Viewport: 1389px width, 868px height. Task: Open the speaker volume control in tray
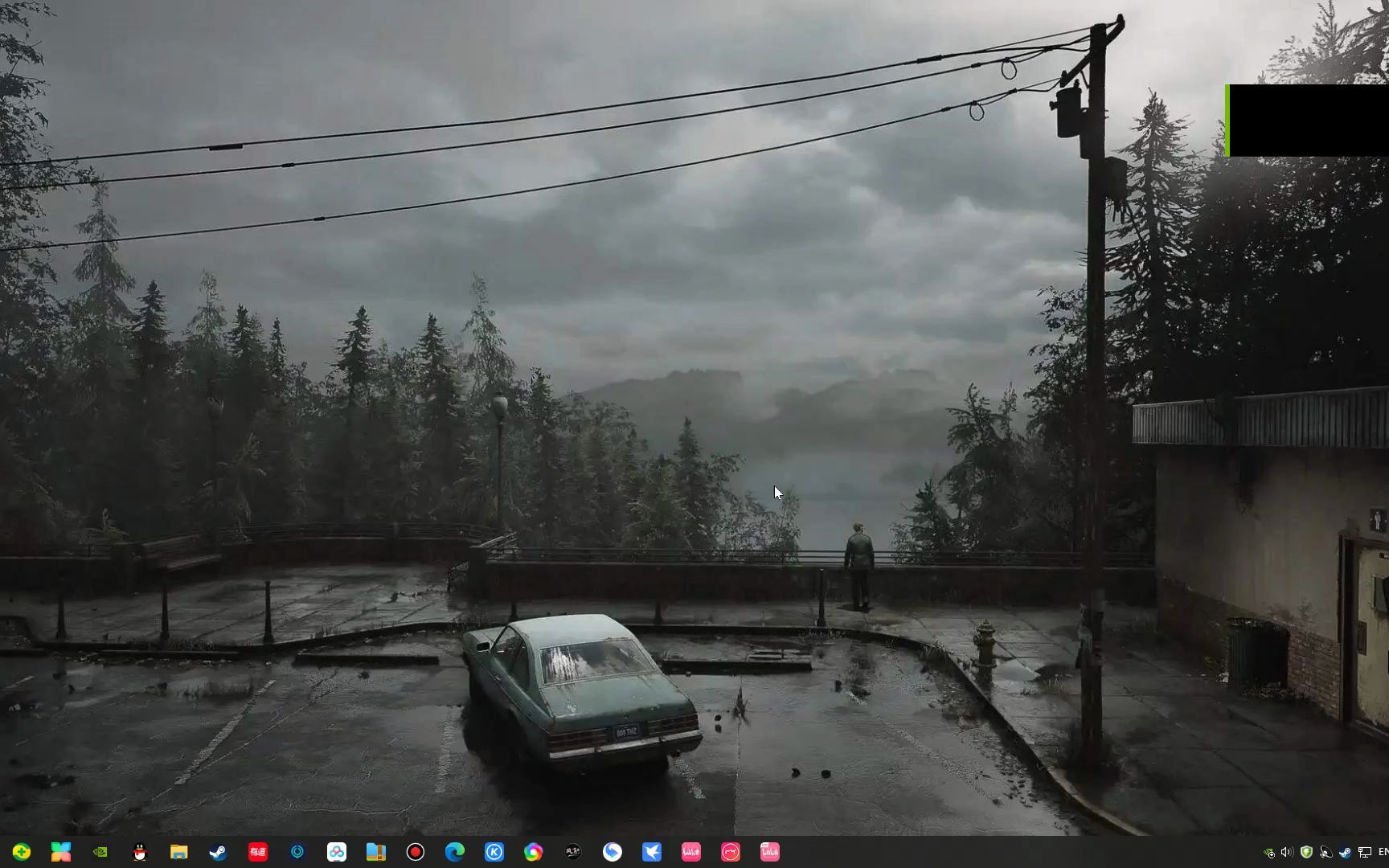click(x=1287, y=853)
